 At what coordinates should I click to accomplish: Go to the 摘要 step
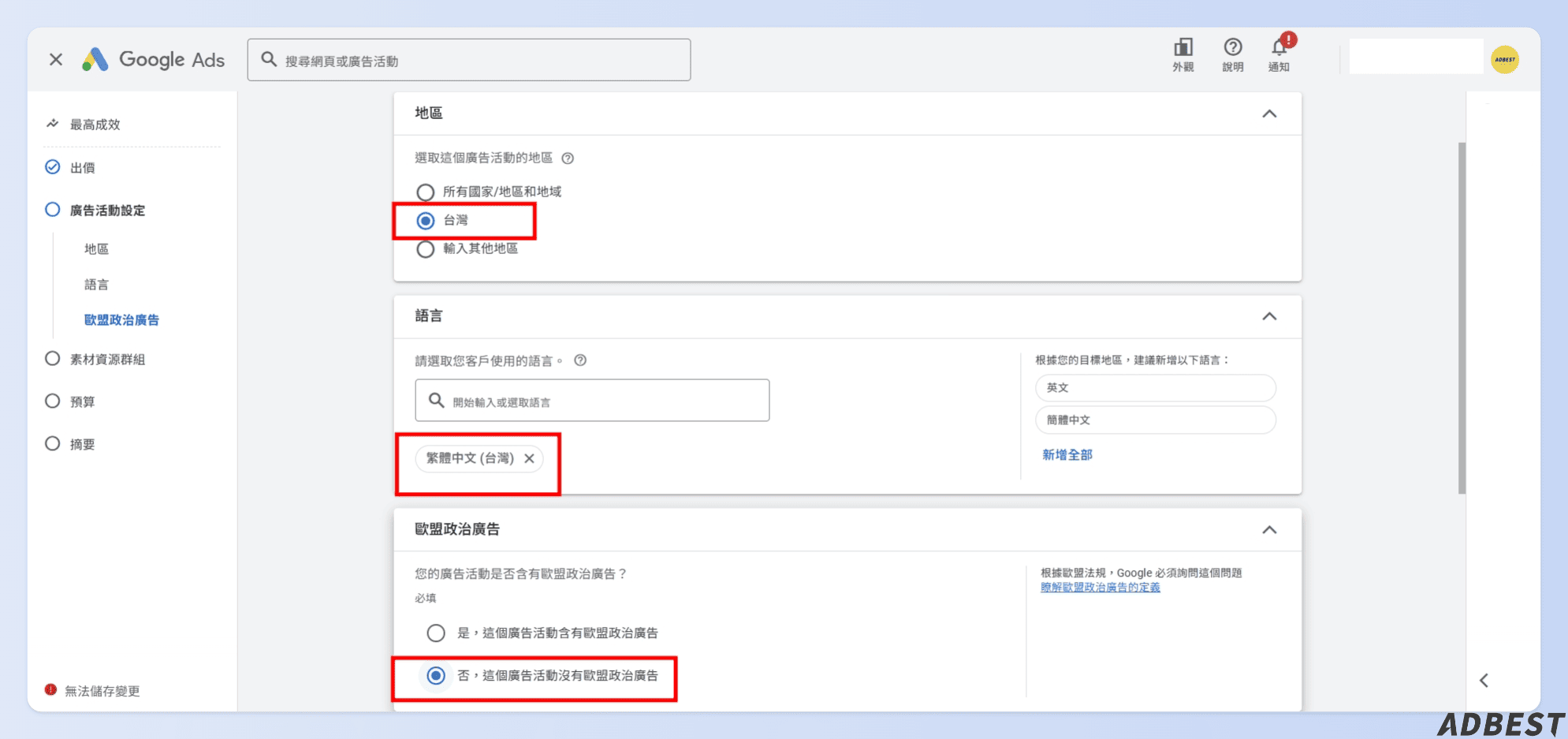click(x=82, y=445)
